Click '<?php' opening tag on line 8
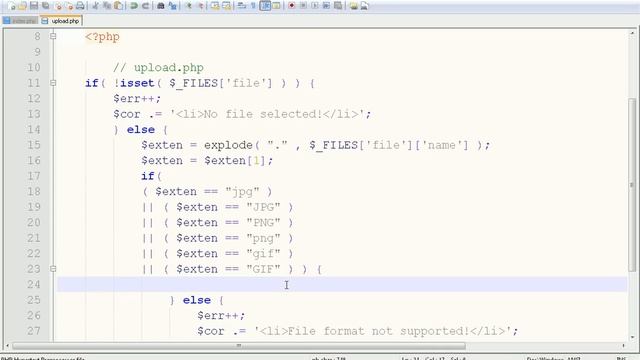640x360 pixels. coord(102,36)
